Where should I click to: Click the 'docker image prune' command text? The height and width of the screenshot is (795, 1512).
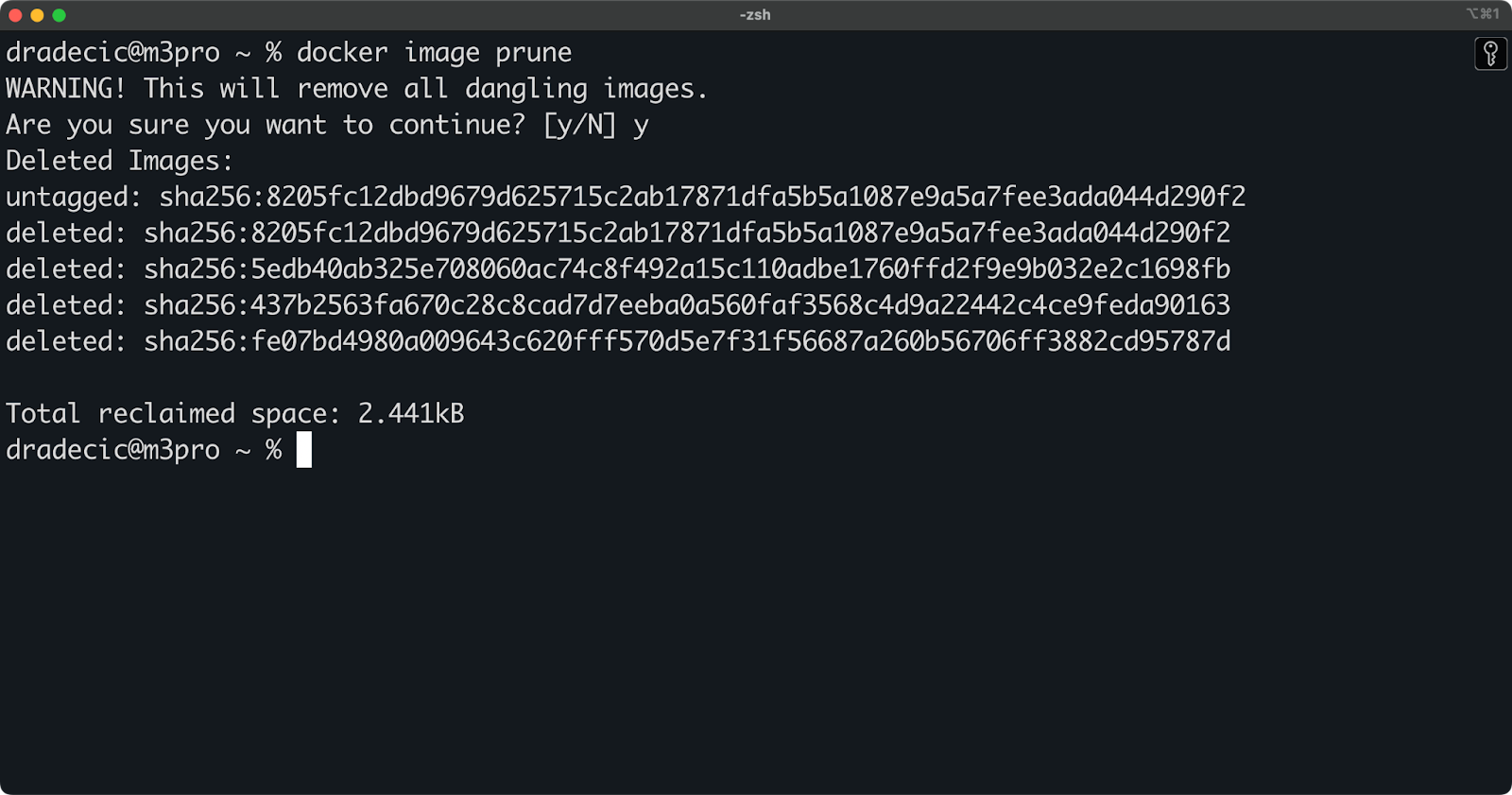click(434, 53)
